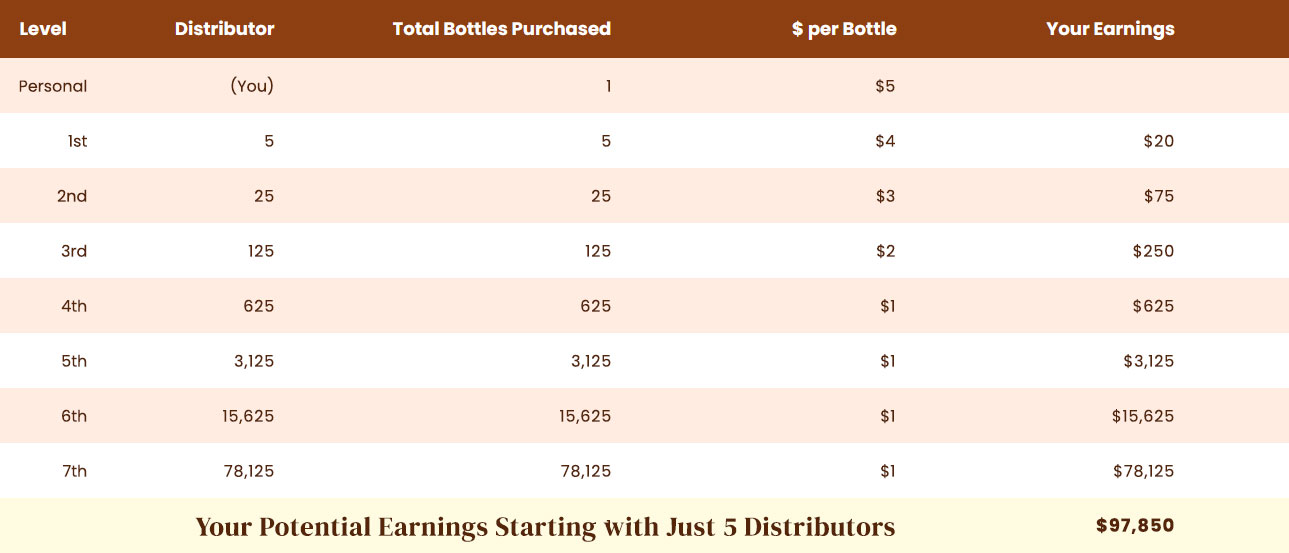The height and width of the screenshot is (553, 1289).
Task: Select the Personal level row label
Action: (53, 86)
